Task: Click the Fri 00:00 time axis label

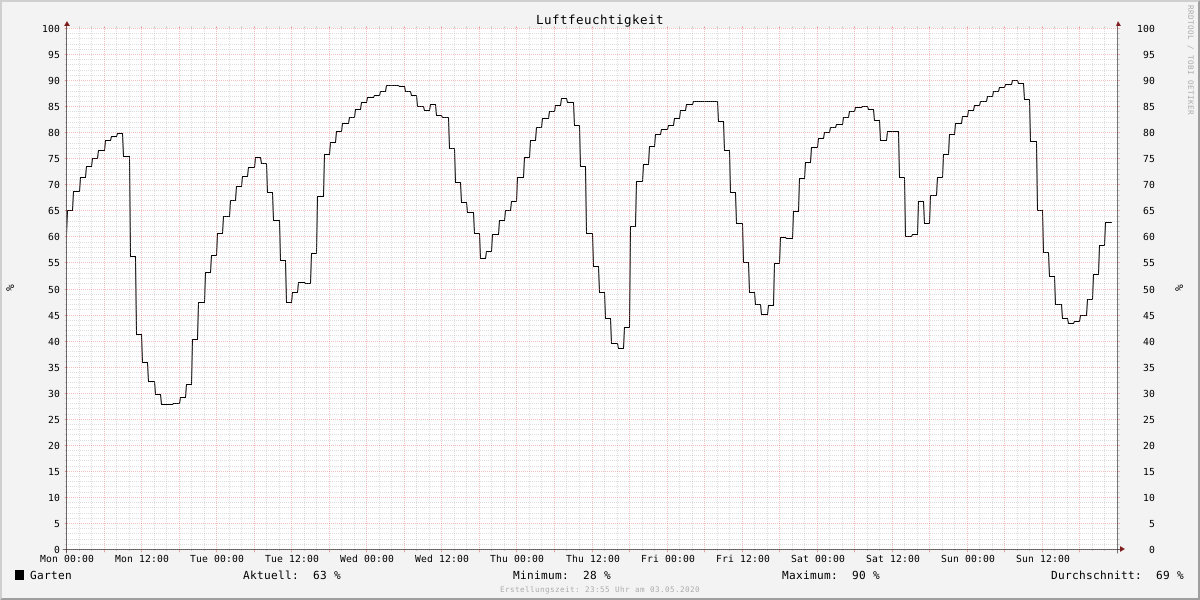Action: pos(668,559)
